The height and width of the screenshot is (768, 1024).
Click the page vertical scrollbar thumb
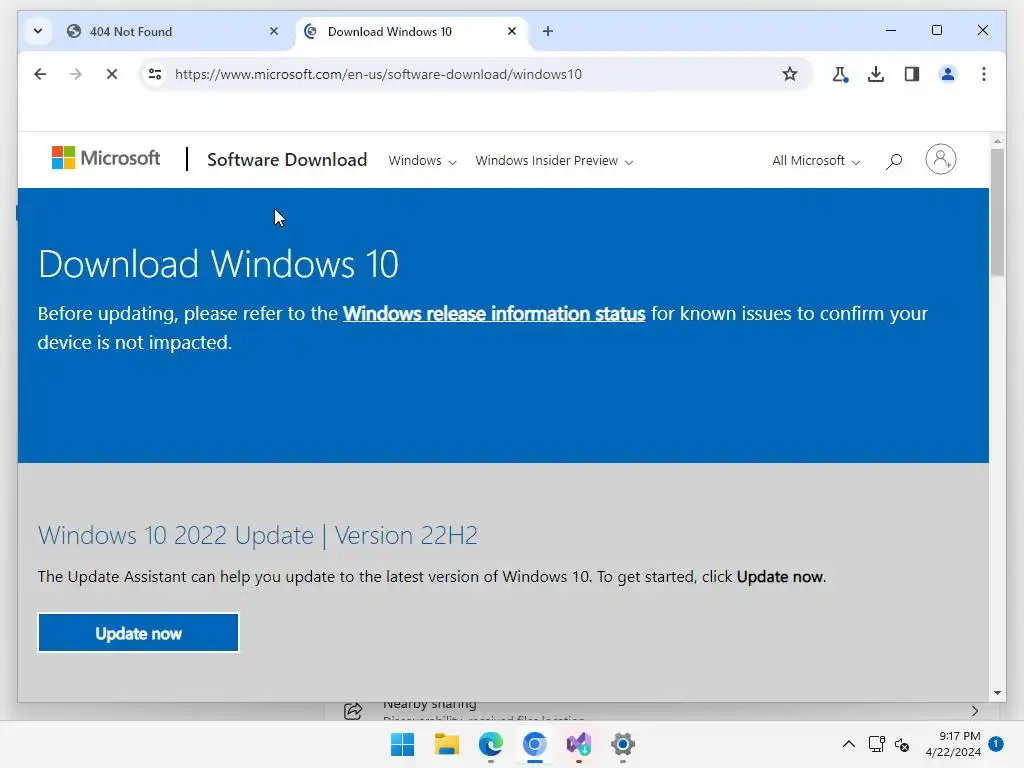(x=997, y=212)
